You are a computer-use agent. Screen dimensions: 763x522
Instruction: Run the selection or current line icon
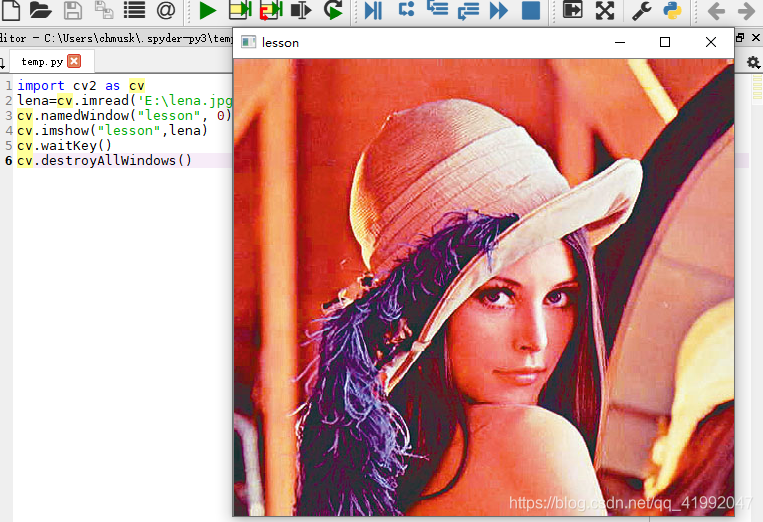point(301,10)
